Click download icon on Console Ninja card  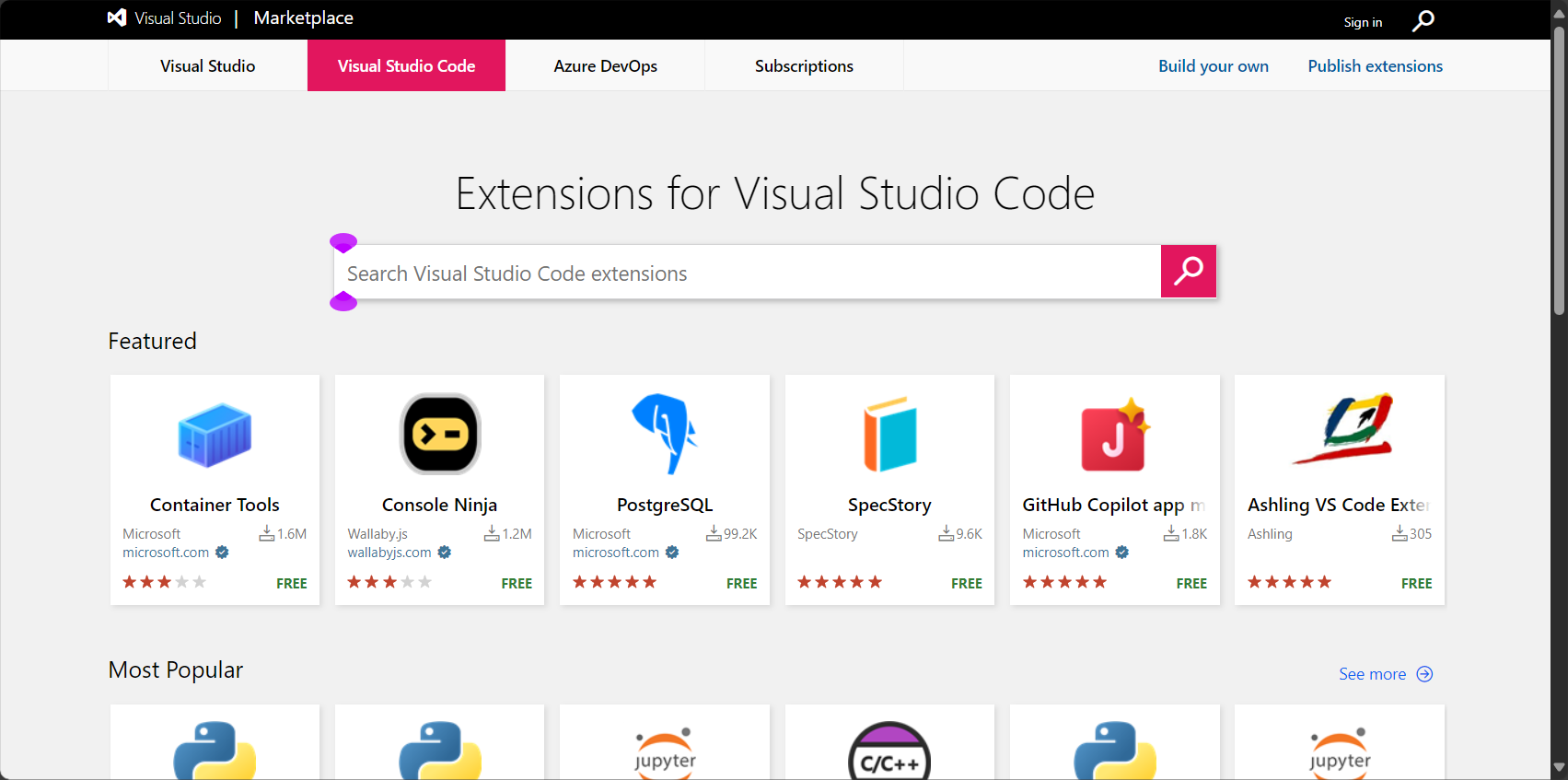(x=492, y=533)
